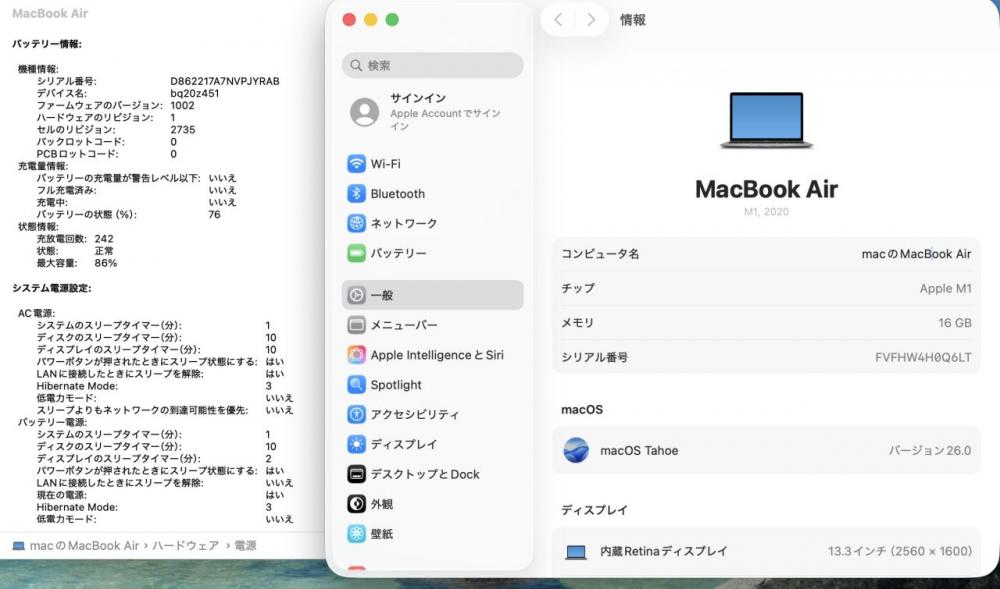Image resolution: width=1000 pixels, height=589 pixels.
Task: Click the MacBook Air image in 情報
Action: (x=766, y=120)
